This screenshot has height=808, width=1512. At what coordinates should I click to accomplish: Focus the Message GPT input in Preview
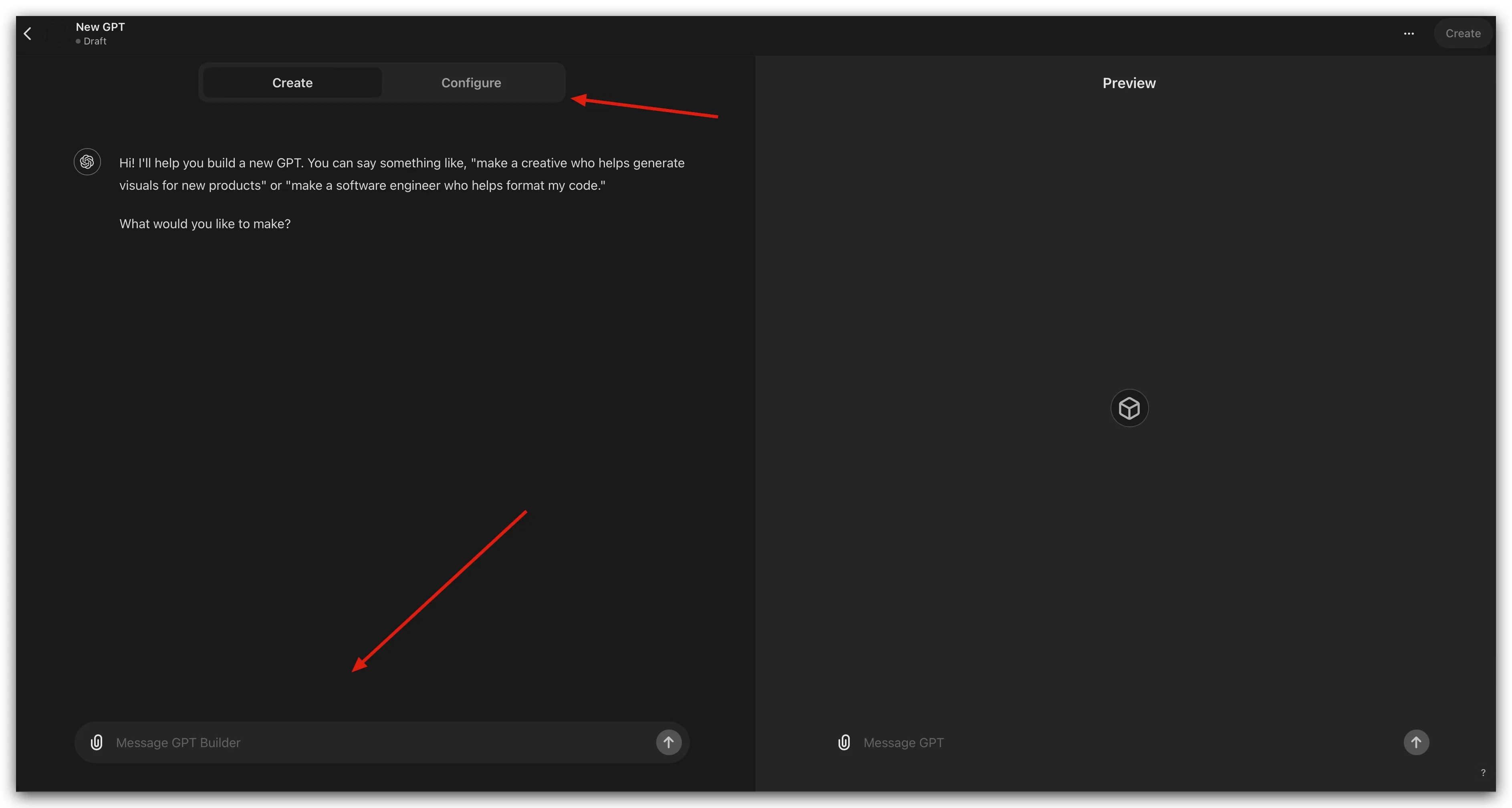tap(1115, 742)
